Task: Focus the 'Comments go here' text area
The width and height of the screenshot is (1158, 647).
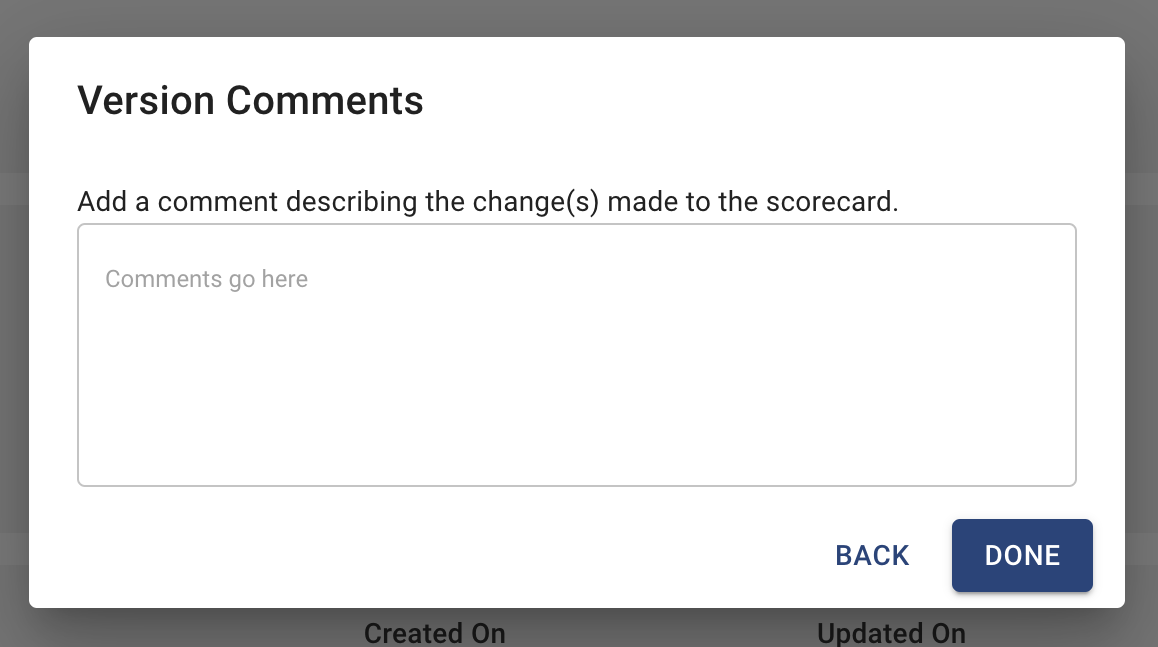Action: 577,355
